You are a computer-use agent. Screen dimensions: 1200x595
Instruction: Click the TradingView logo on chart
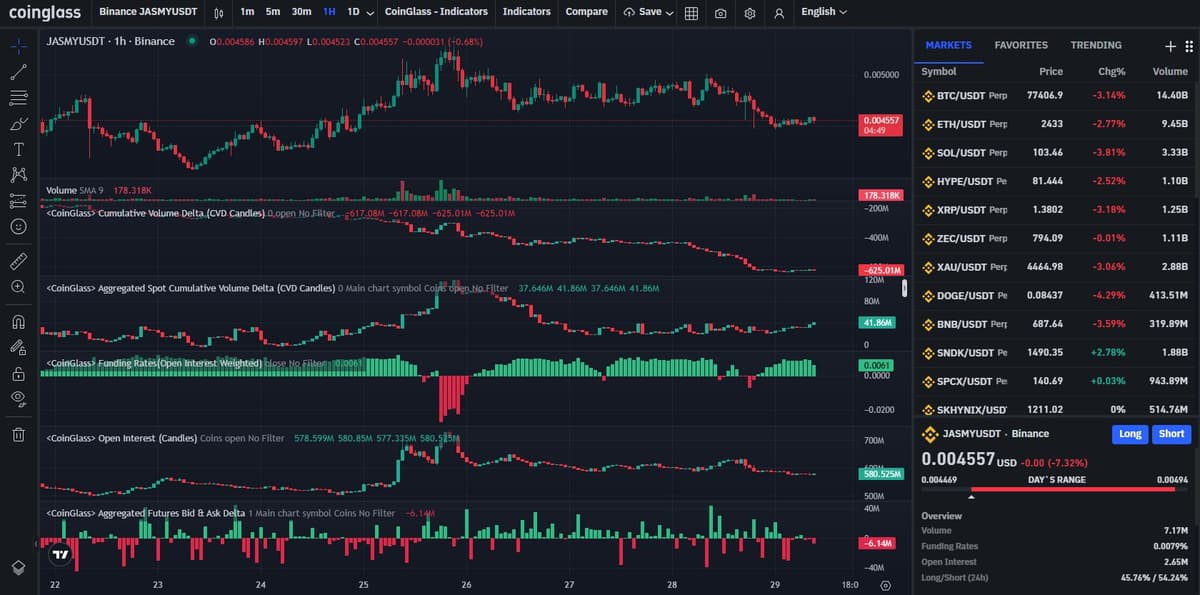point(60,553)
